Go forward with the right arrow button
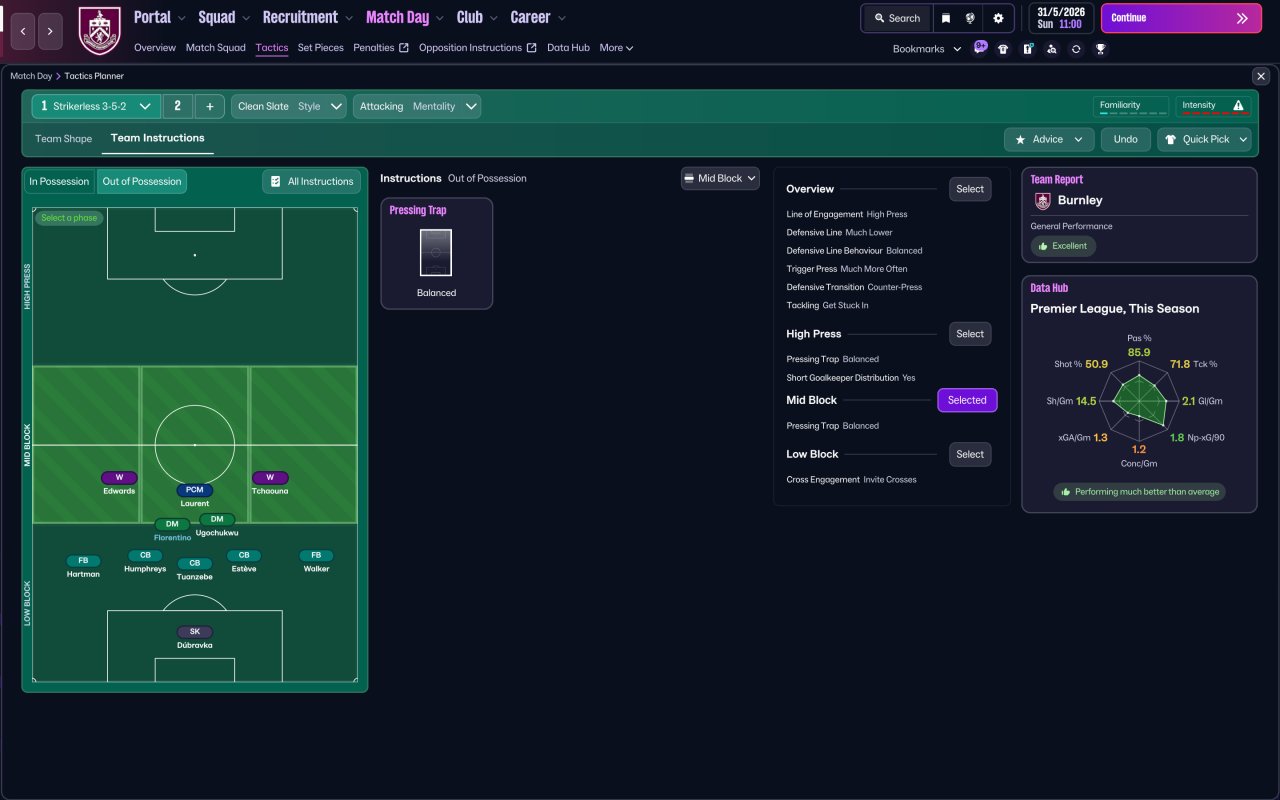 [x=50, y=31]
